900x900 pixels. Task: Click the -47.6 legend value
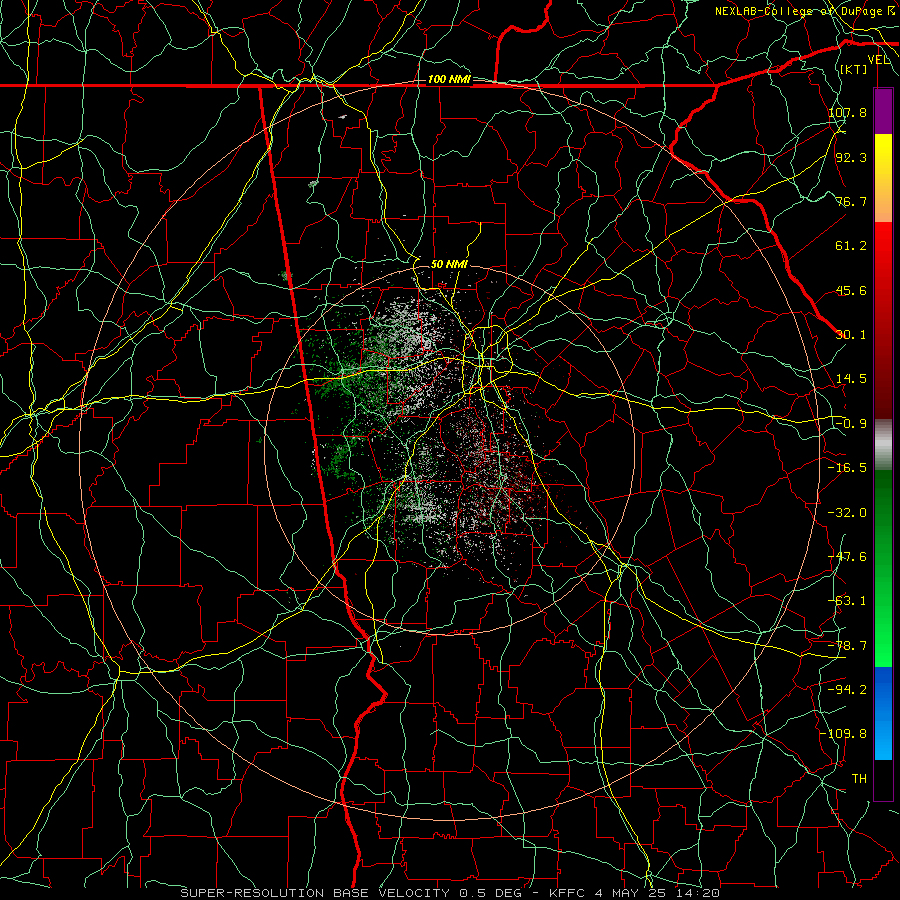pyautogui.click(x=847, y=557)
